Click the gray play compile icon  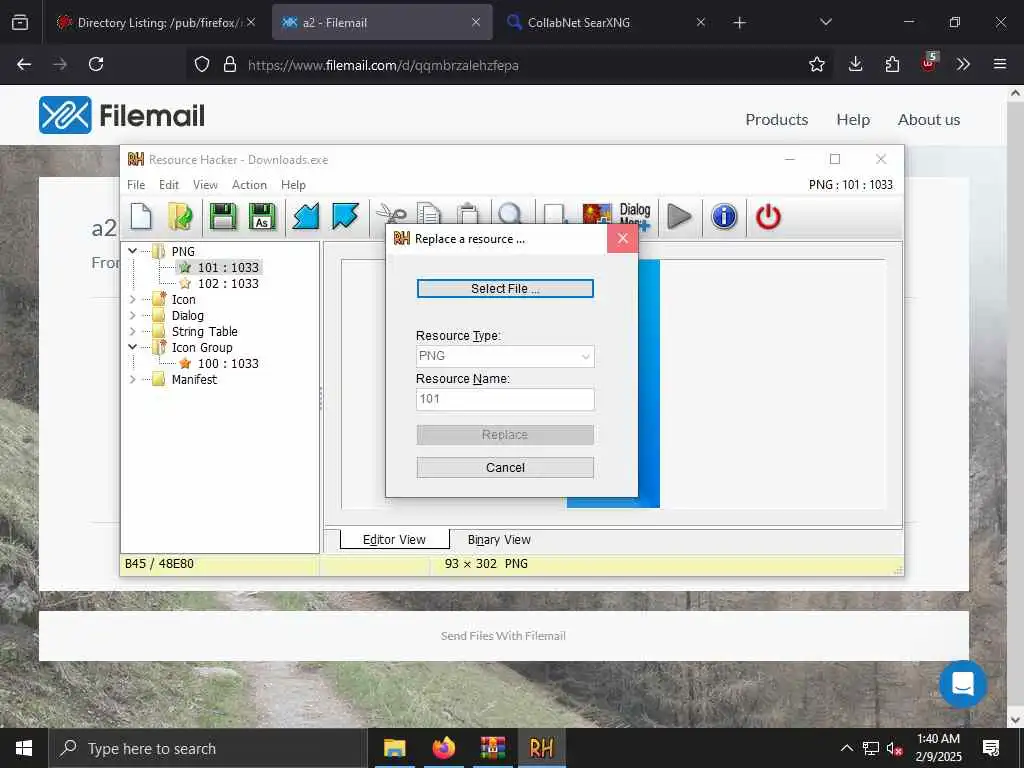pos(679,216)
